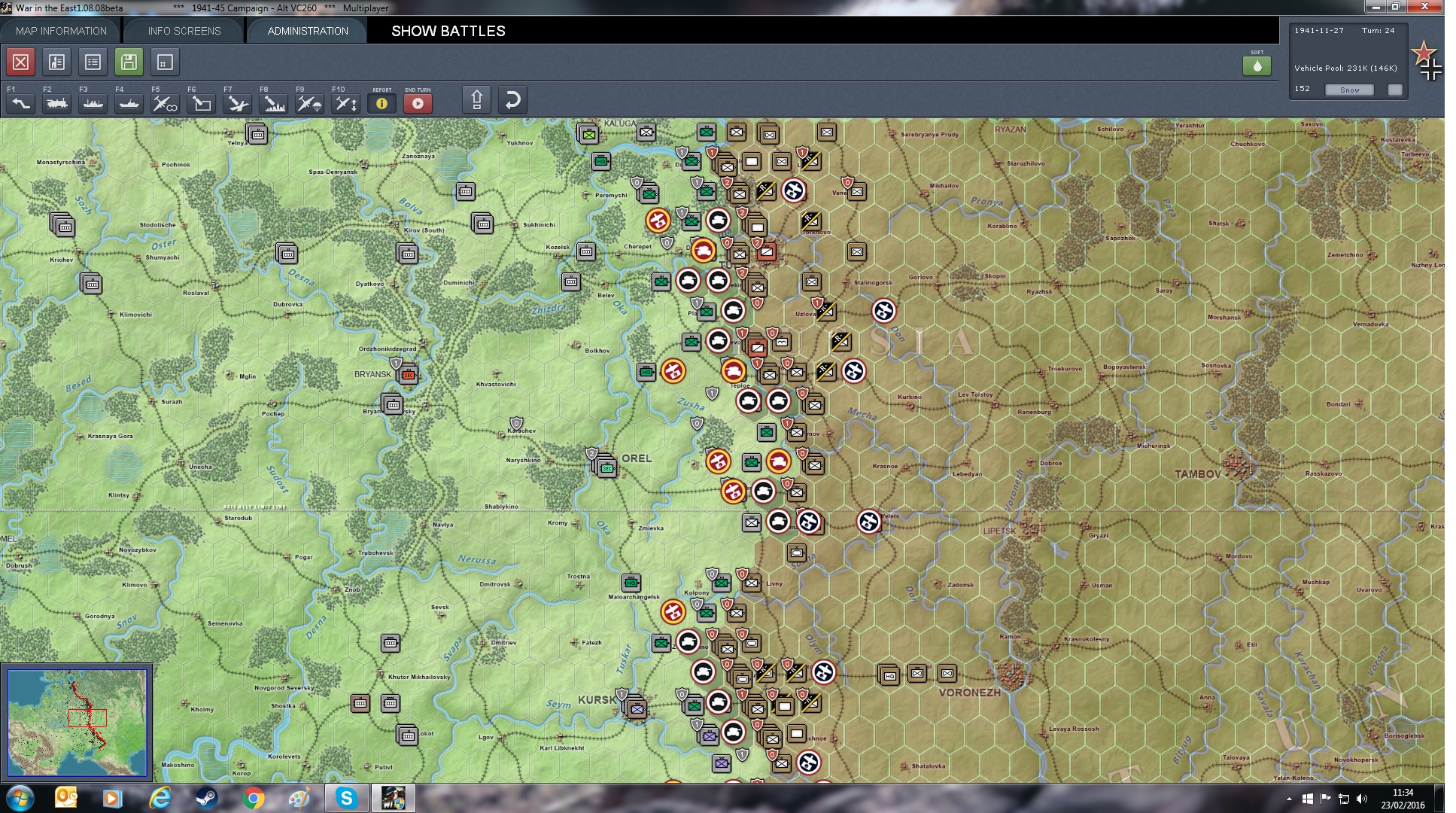Select F10 air transfer mode

345,103
